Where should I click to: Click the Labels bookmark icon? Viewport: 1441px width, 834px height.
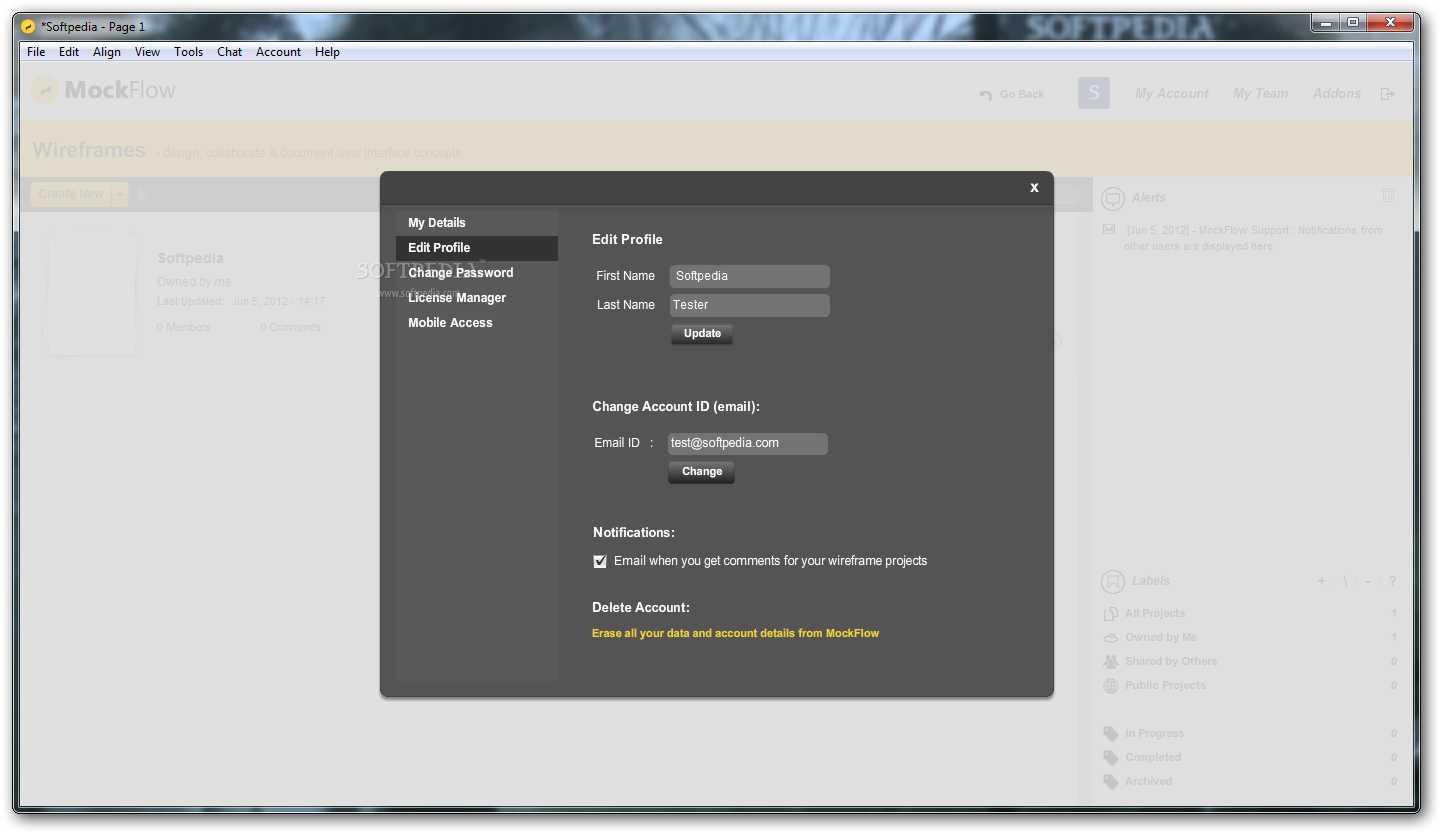click(x=1113, y=581)
